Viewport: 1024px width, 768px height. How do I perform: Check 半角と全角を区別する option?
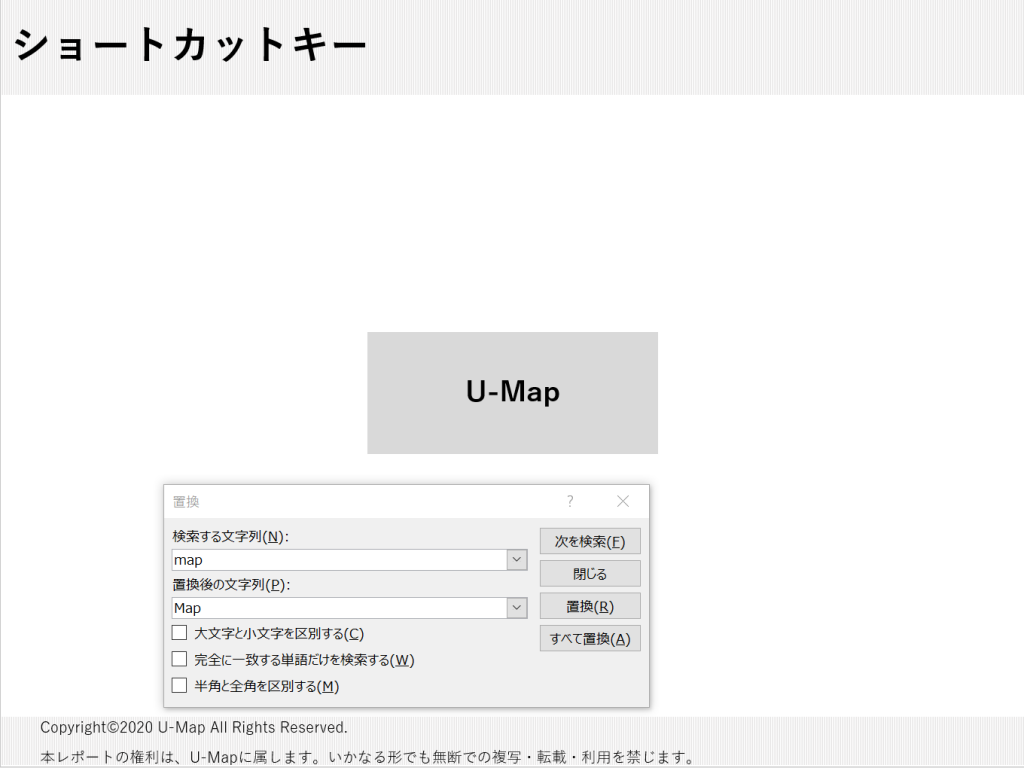pyautogui.click(x=180, y=685)
